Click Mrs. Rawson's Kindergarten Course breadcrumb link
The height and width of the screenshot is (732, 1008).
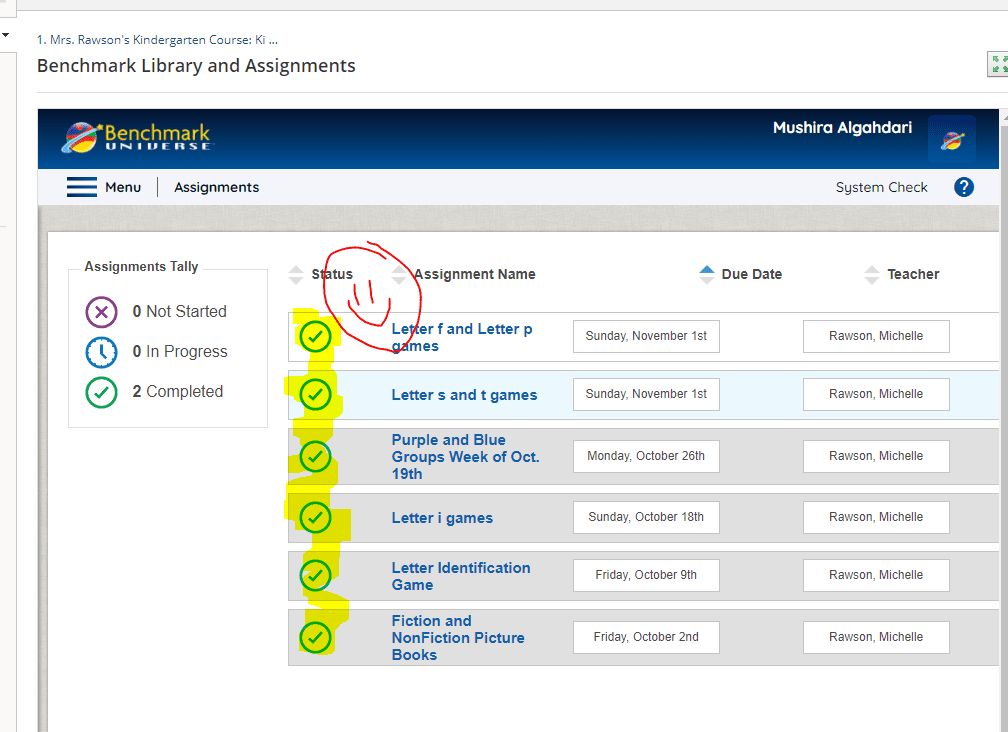click(158, 40)
